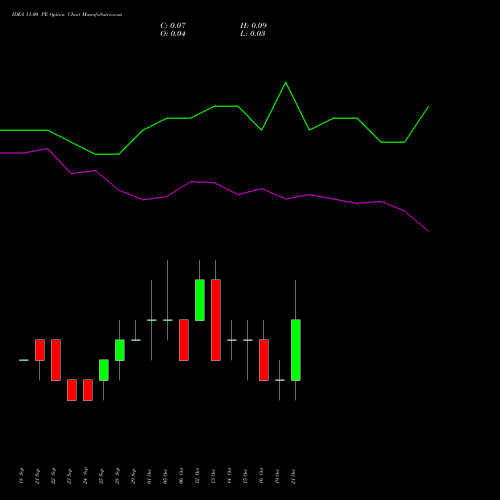Select the 15 Oct date label
Screen dimensions: 500x500
[246, 476]
